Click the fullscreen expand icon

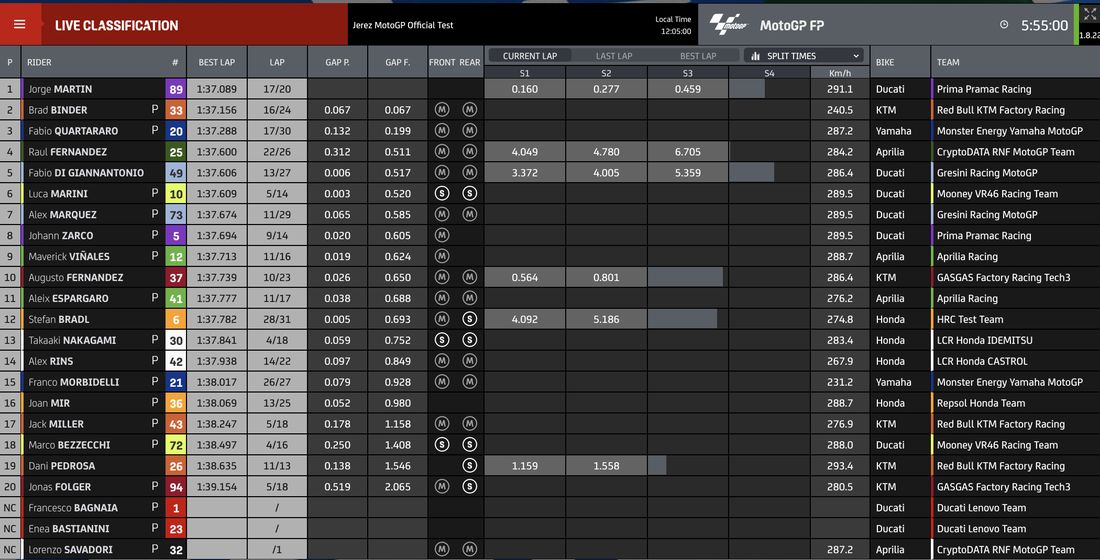click(1089, 14)
